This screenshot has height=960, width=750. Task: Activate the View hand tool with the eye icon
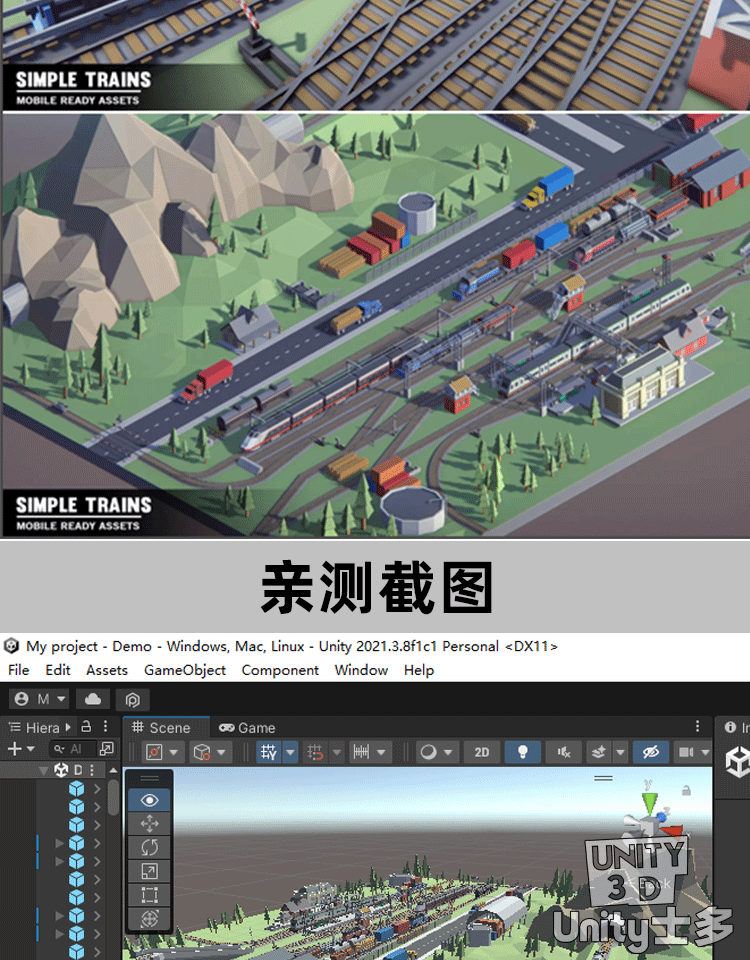(150, 800)
